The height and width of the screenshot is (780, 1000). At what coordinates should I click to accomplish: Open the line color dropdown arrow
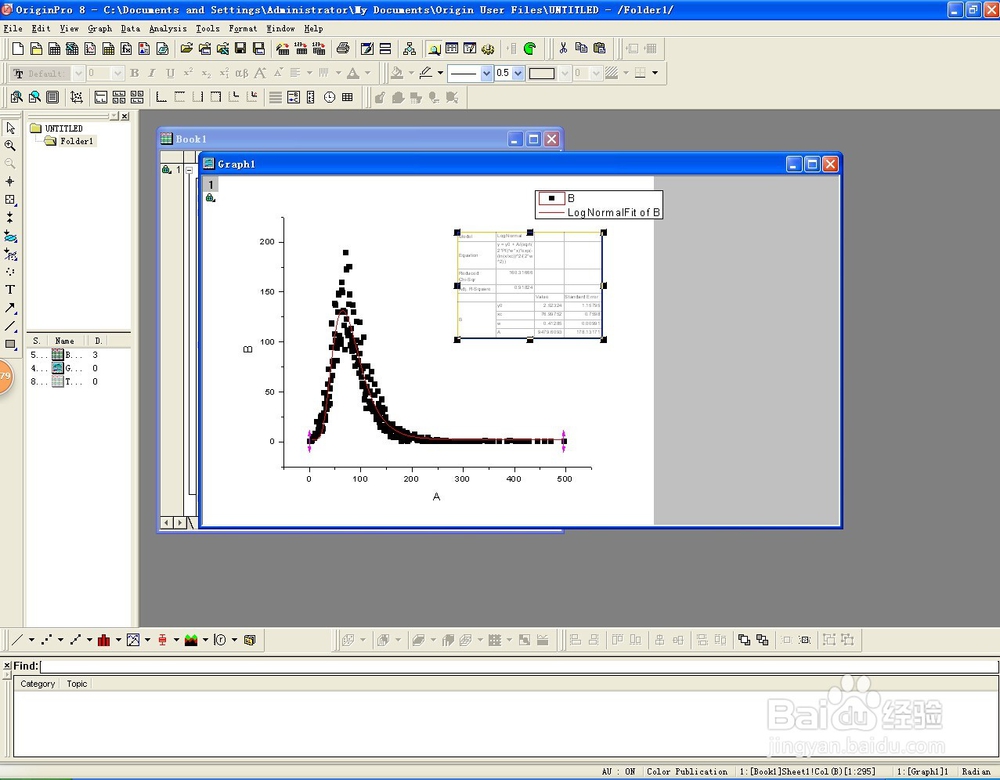441,73
